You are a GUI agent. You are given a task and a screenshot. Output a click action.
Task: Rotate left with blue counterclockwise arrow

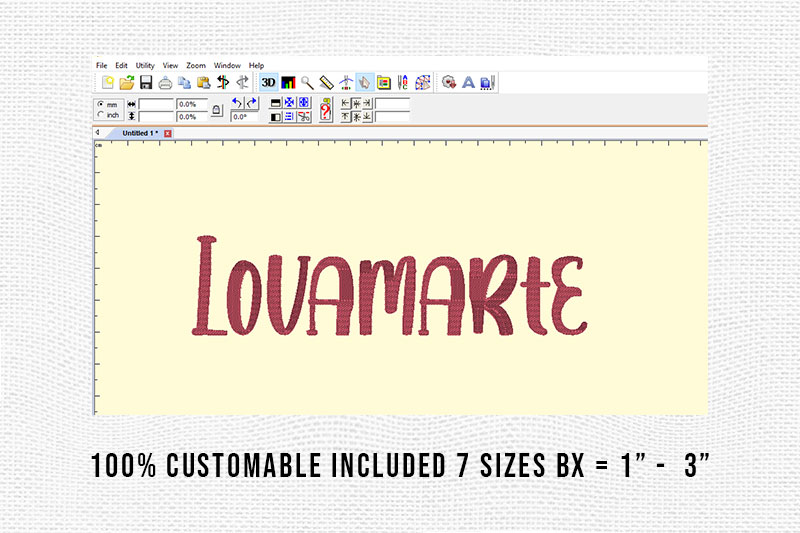pyautogui.click(x=237, y=103)
